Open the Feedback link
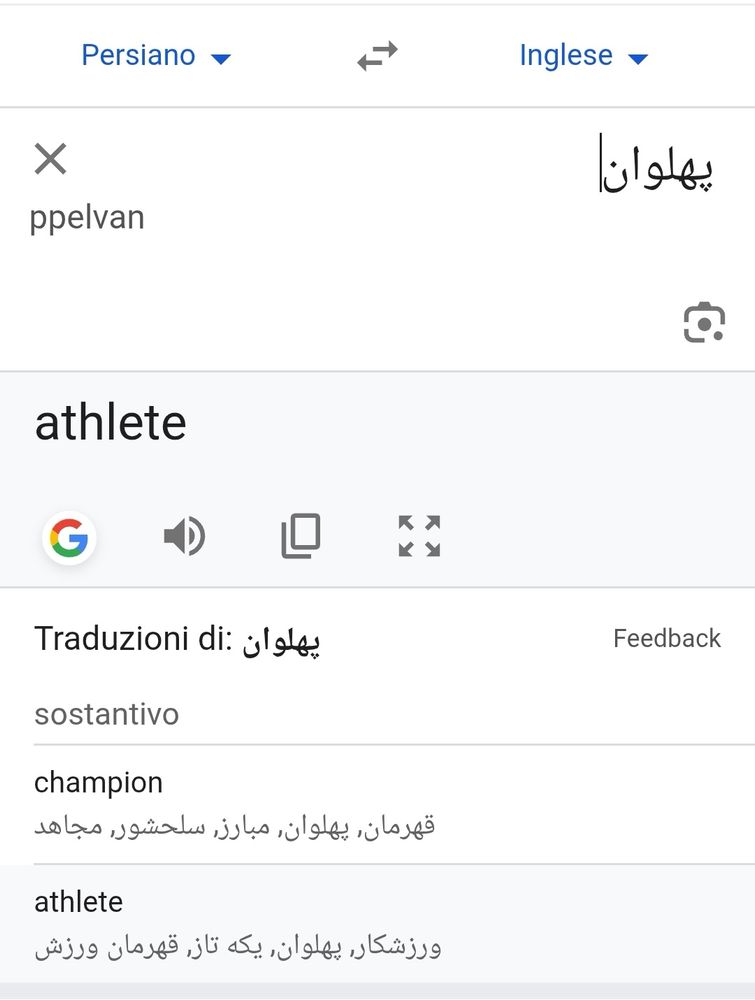755x1000 pixels. 666,638
